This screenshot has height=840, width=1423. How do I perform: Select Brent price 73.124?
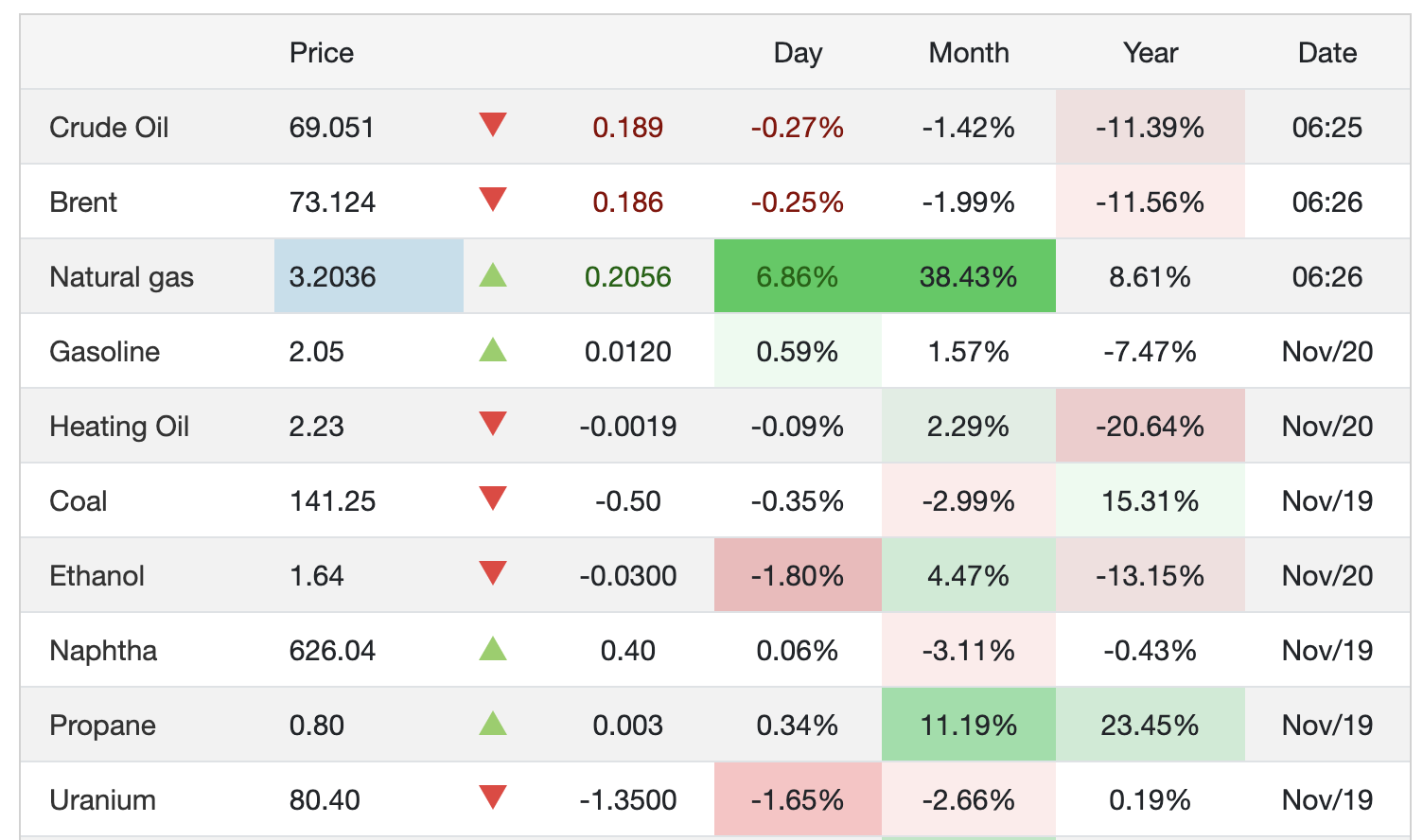[x=332, y=202]
